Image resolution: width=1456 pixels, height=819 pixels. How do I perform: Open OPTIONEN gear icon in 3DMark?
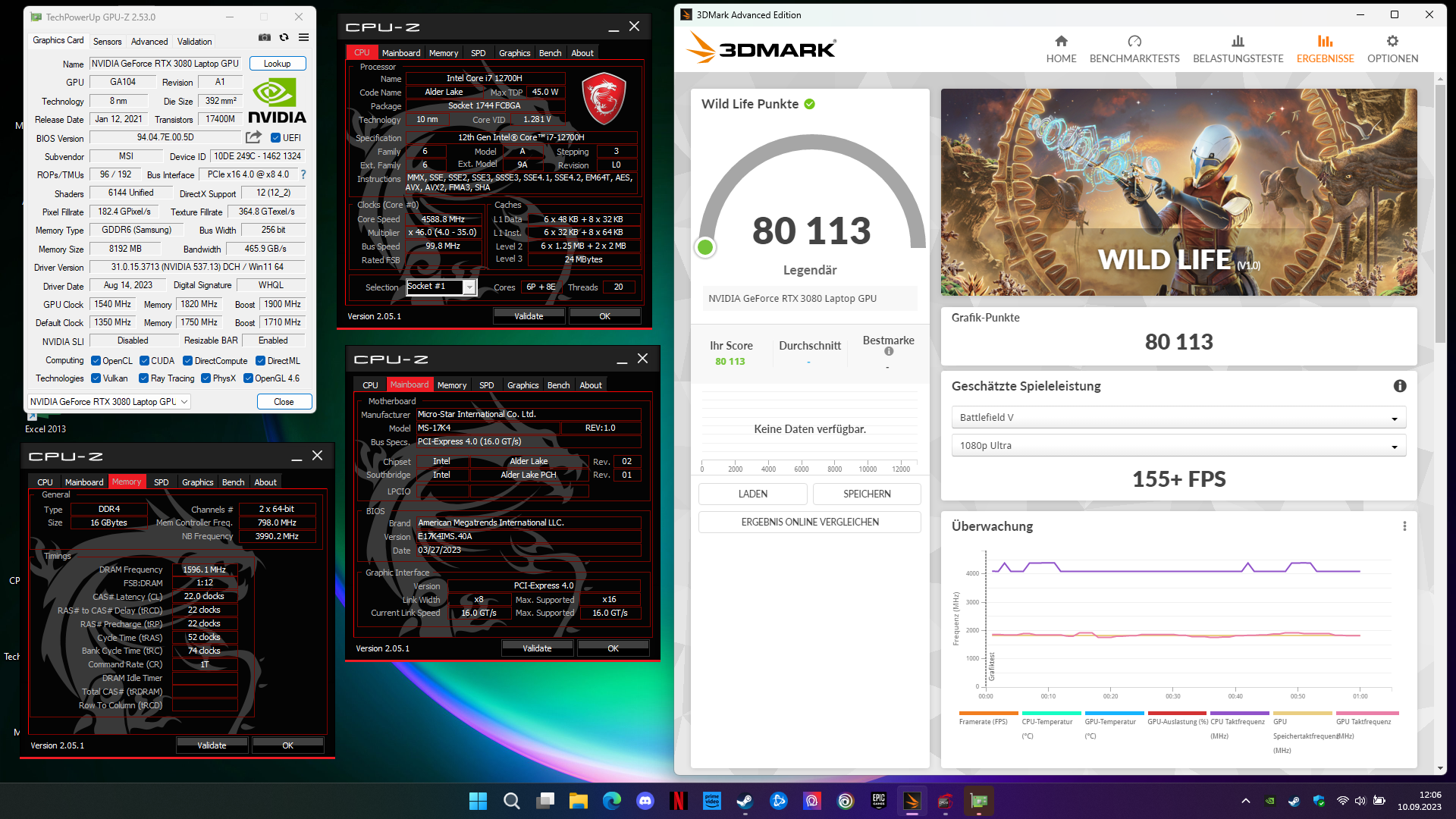click(1392, 41)
